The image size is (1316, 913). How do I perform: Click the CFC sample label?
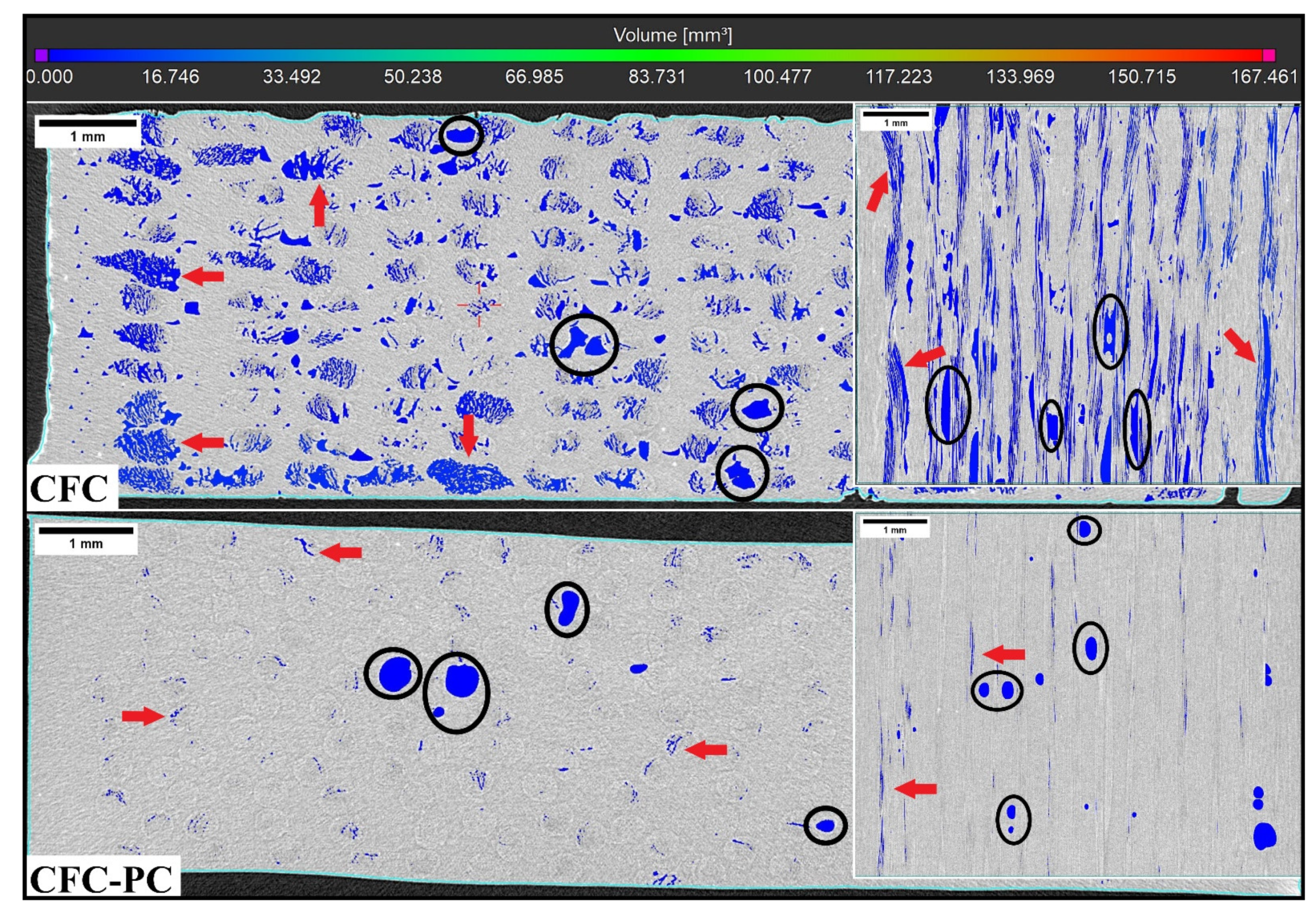[69, 489]
